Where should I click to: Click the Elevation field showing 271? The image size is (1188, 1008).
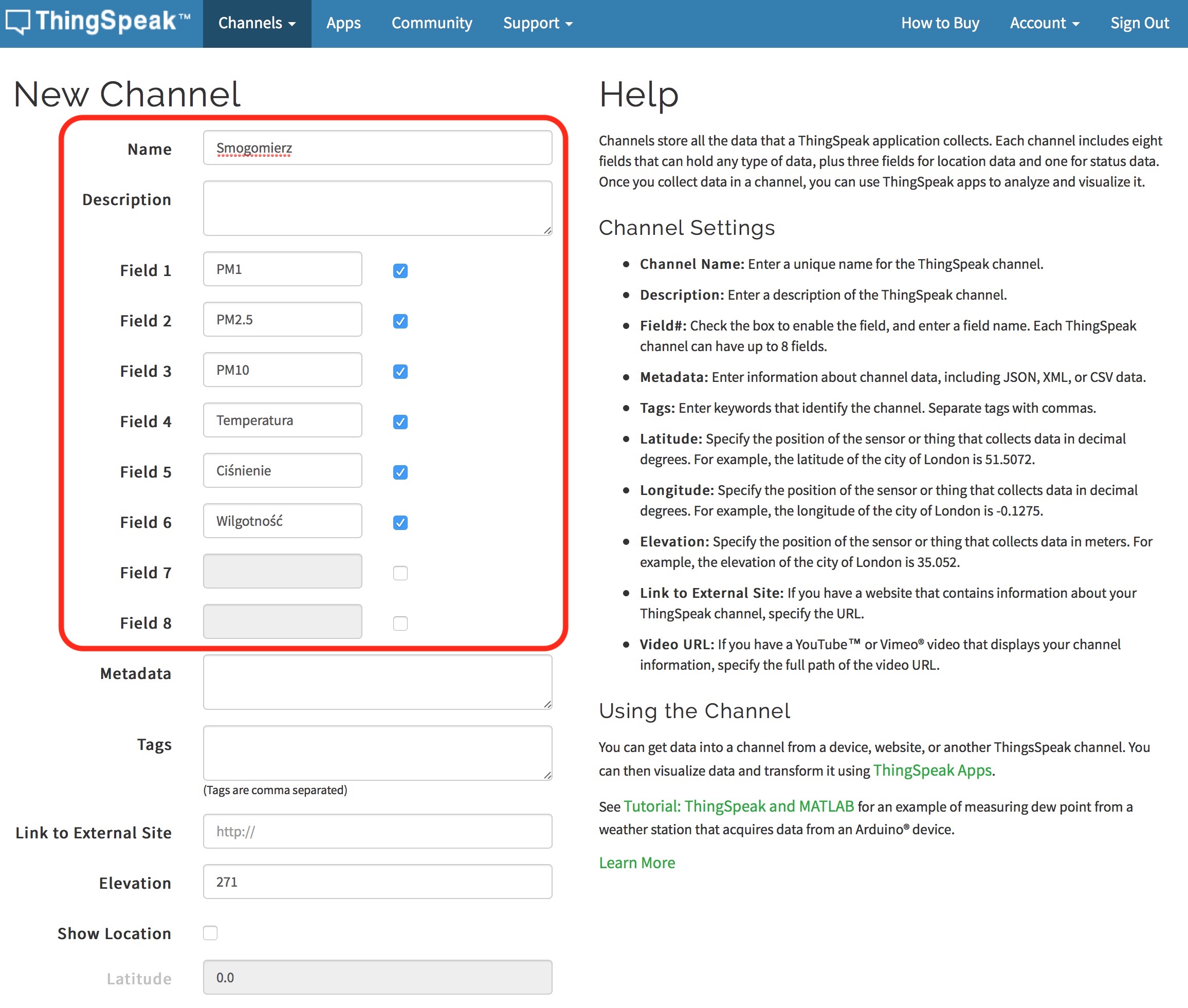click(377, 882)
